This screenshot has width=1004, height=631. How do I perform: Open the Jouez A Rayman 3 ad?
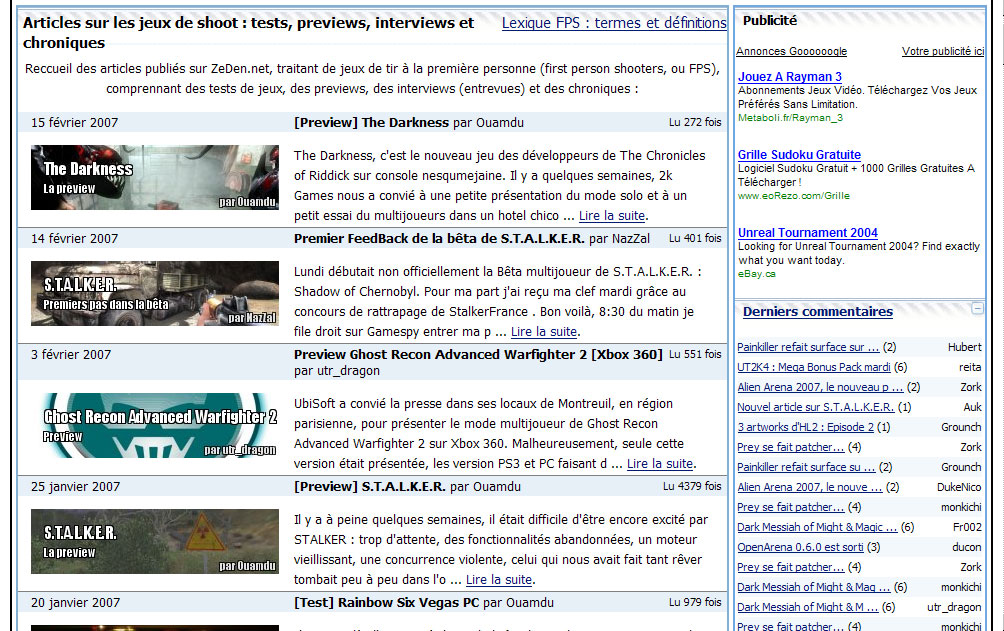pyautogui.click(x=789, y=77)
